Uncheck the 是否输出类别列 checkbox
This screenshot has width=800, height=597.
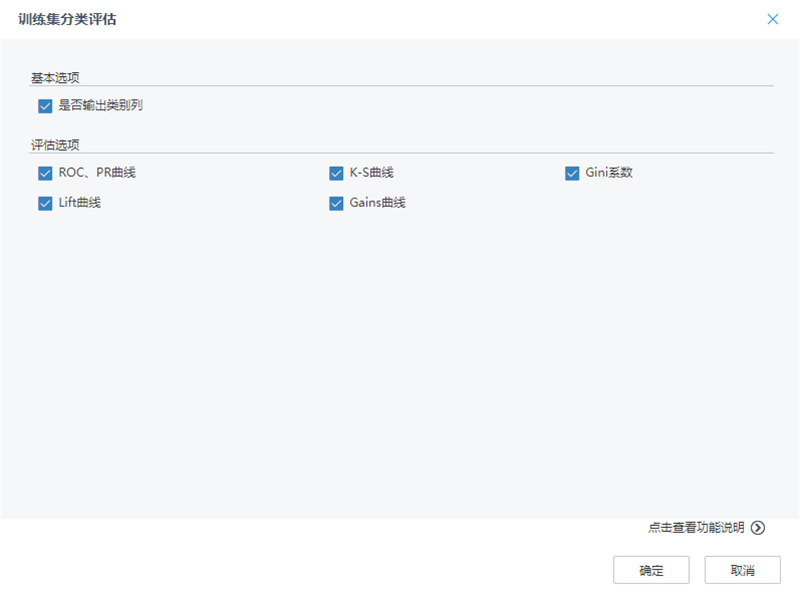pos(45,105)
